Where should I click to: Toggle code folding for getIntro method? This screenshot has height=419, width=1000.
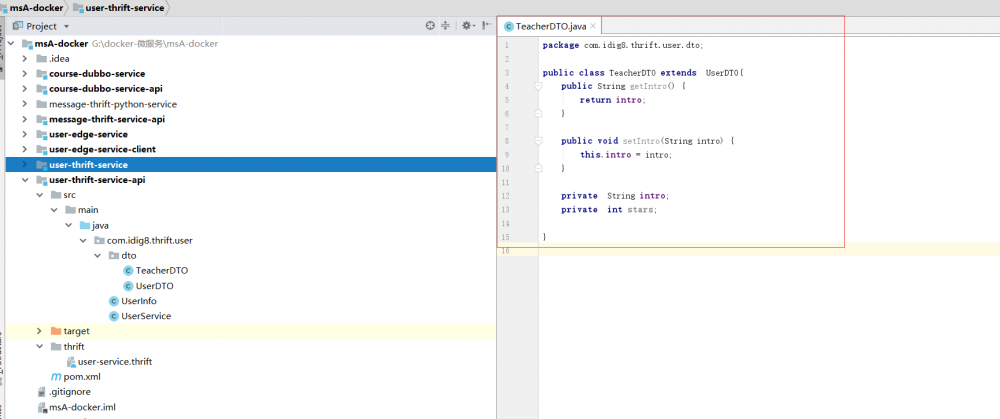point(538,87)
